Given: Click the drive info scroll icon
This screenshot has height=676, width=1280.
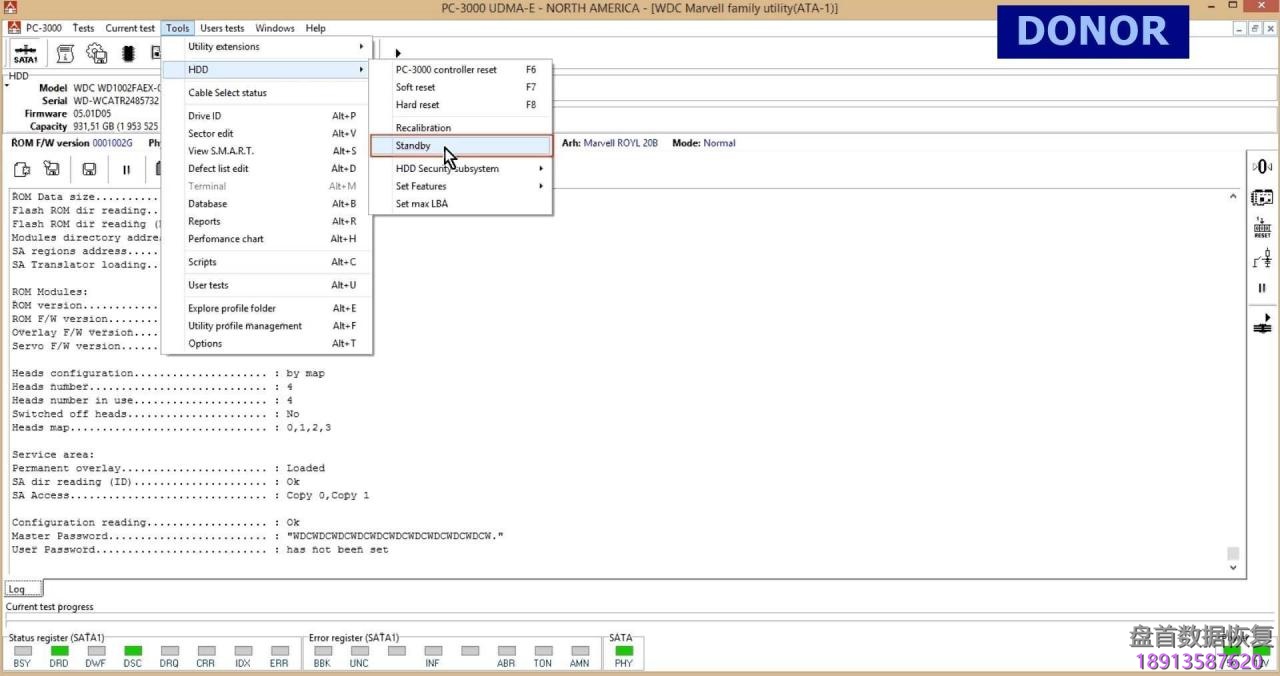Looking at the screenshot, I should (x=66, y=53).
